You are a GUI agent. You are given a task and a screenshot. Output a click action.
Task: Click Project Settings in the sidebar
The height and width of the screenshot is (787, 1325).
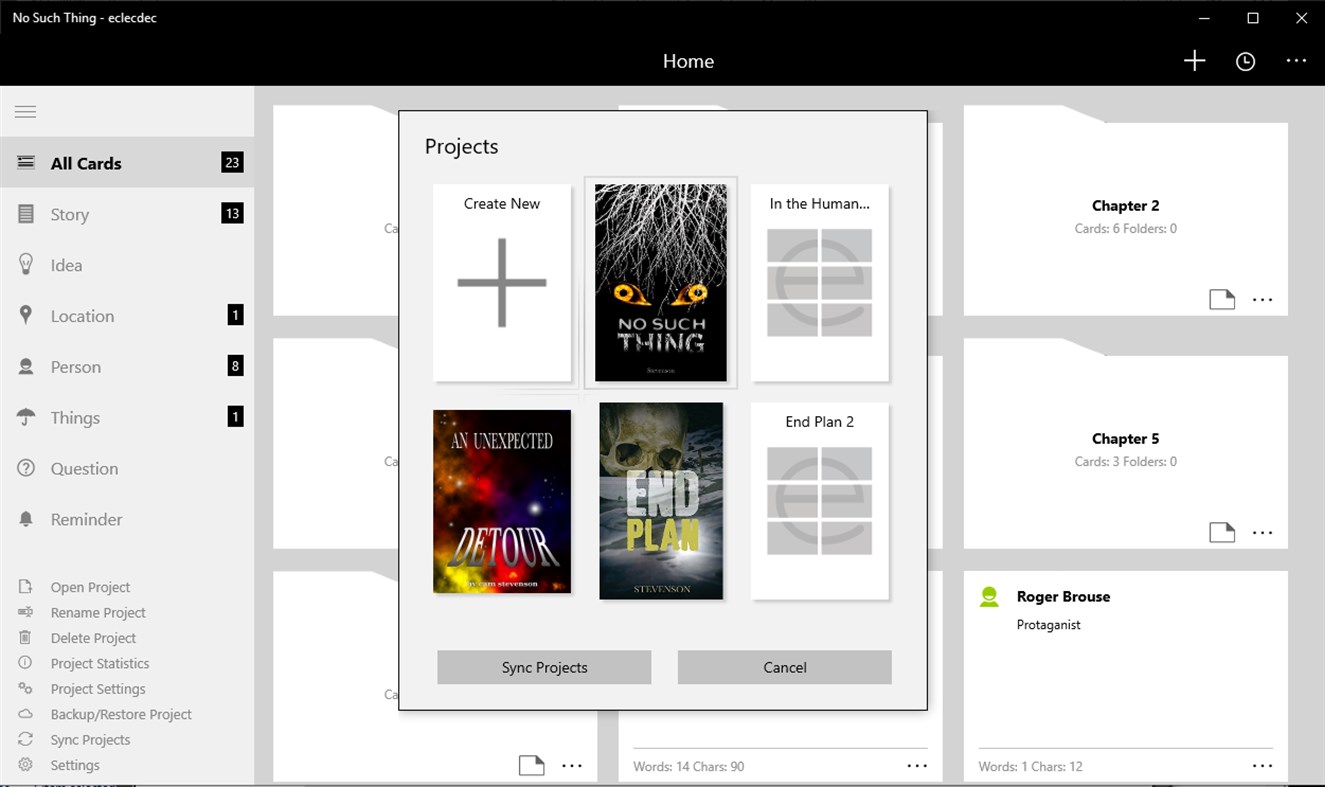coord(98,689)
